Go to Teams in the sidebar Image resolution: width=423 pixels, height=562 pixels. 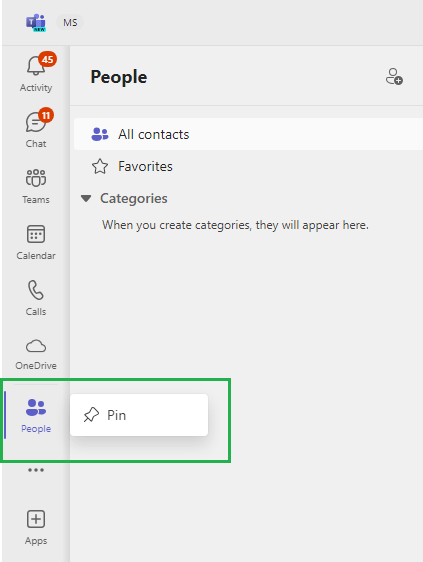point(36,185)
